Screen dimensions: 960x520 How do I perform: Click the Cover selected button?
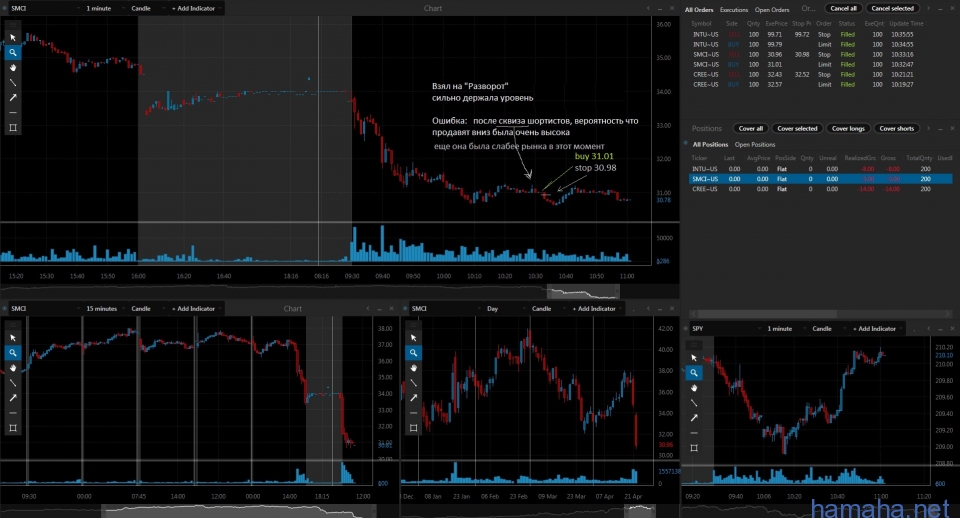tap(797, 129)
